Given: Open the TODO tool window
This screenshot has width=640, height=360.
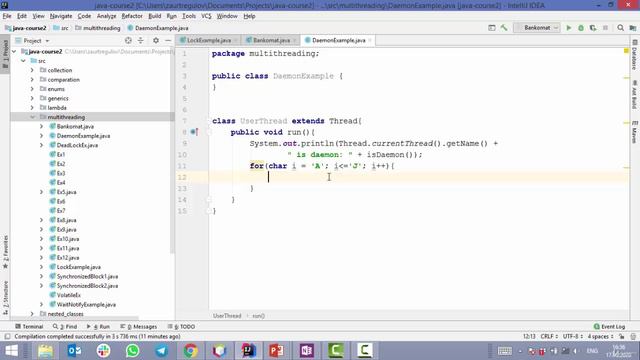Looking at the screenshot, I should pos(181,327).
